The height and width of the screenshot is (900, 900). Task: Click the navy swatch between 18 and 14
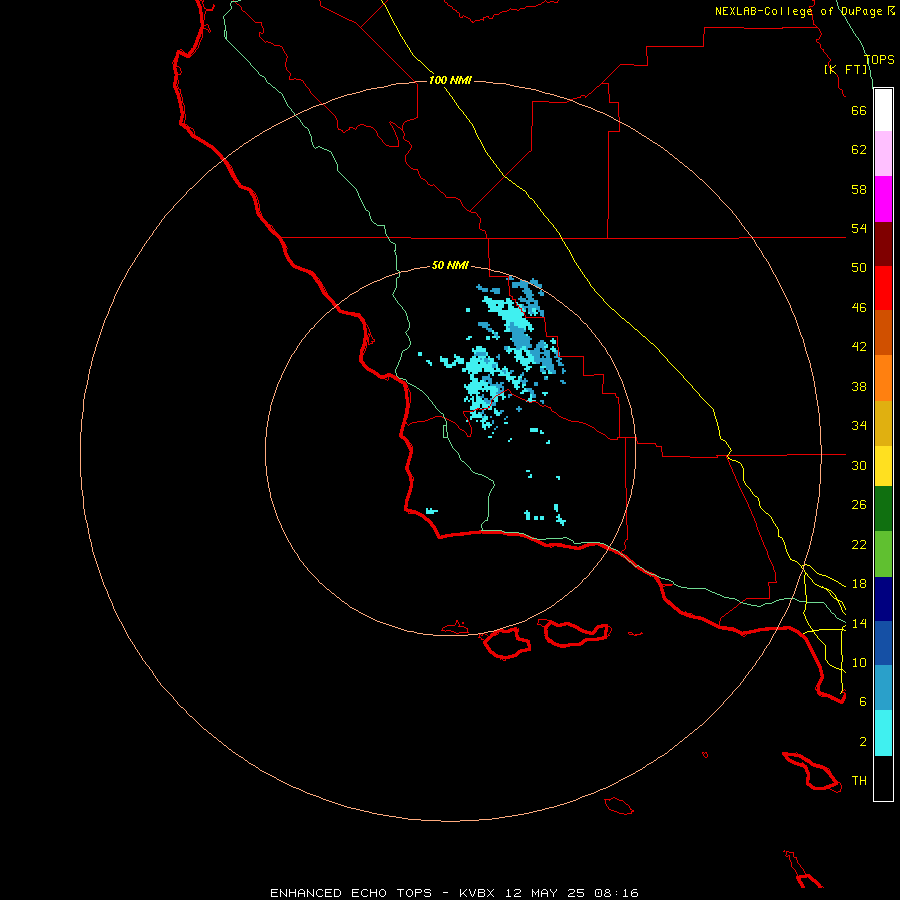[x=883, y=599]
